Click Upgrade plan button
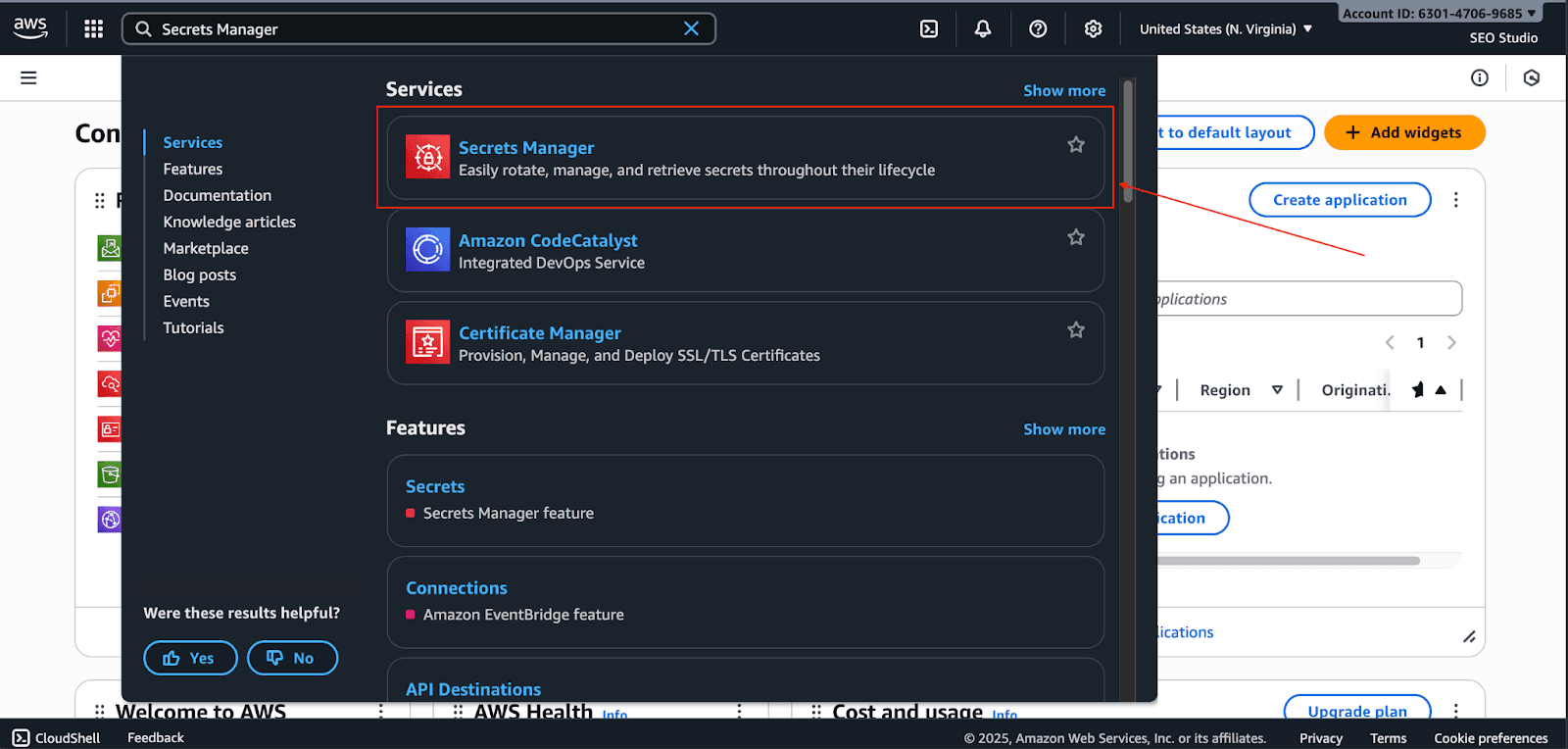Viewport: 1568px width, 749px height. [1357, 710]
